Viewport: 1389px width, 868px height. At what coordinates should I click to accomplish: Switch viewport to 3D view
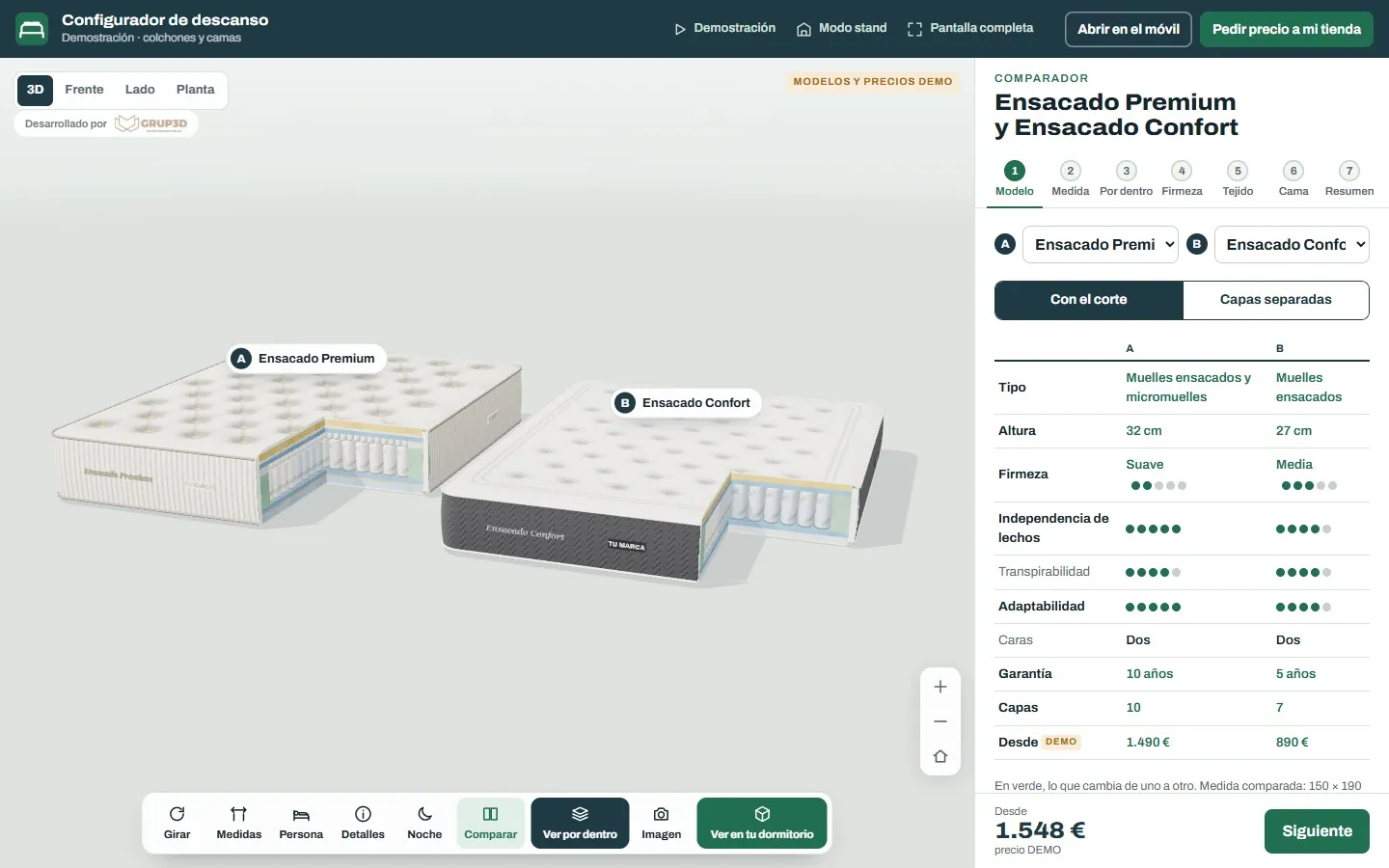click(36, 90)
